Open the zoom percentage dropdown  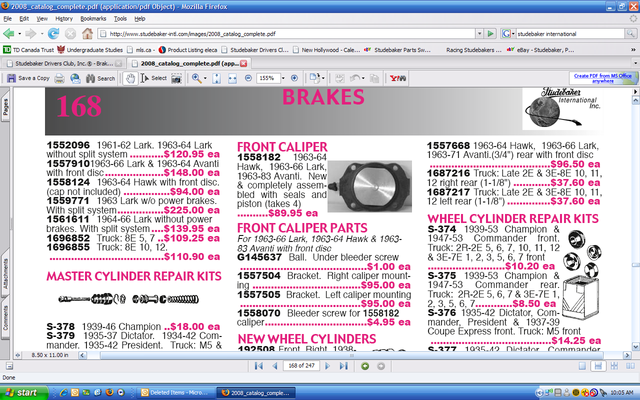pos(283,78)
